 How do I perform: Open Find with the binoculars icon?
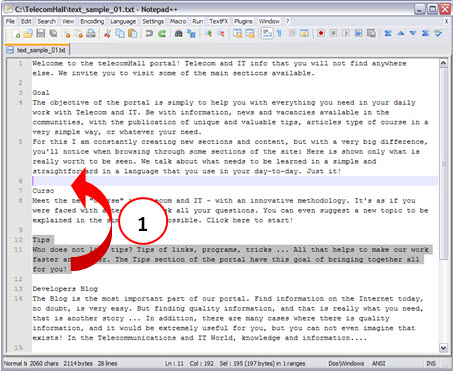point(179,33)
